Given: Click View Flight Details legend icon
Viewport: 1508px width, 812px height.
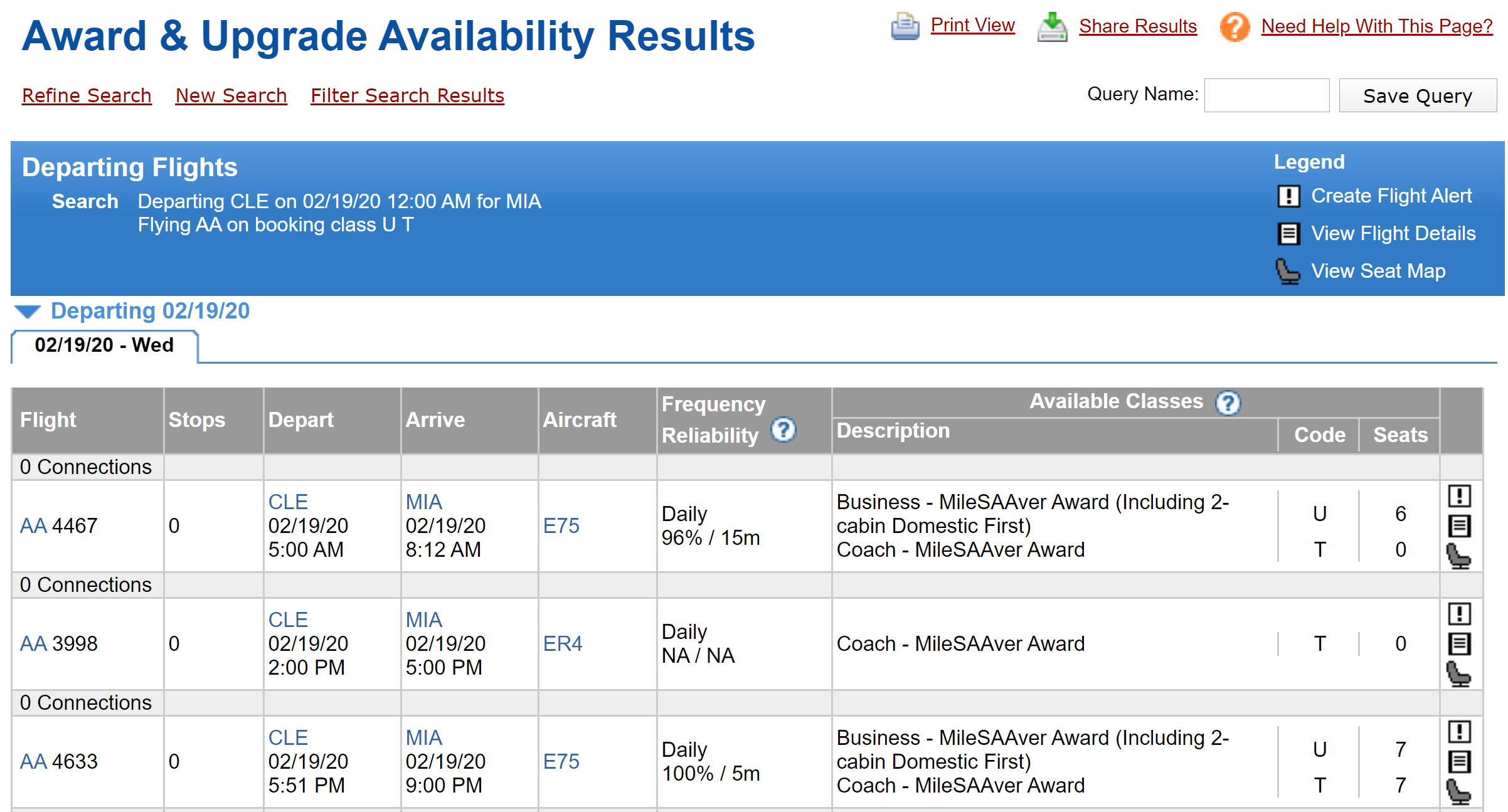Looking at the screenshot, I should 1288,234.
